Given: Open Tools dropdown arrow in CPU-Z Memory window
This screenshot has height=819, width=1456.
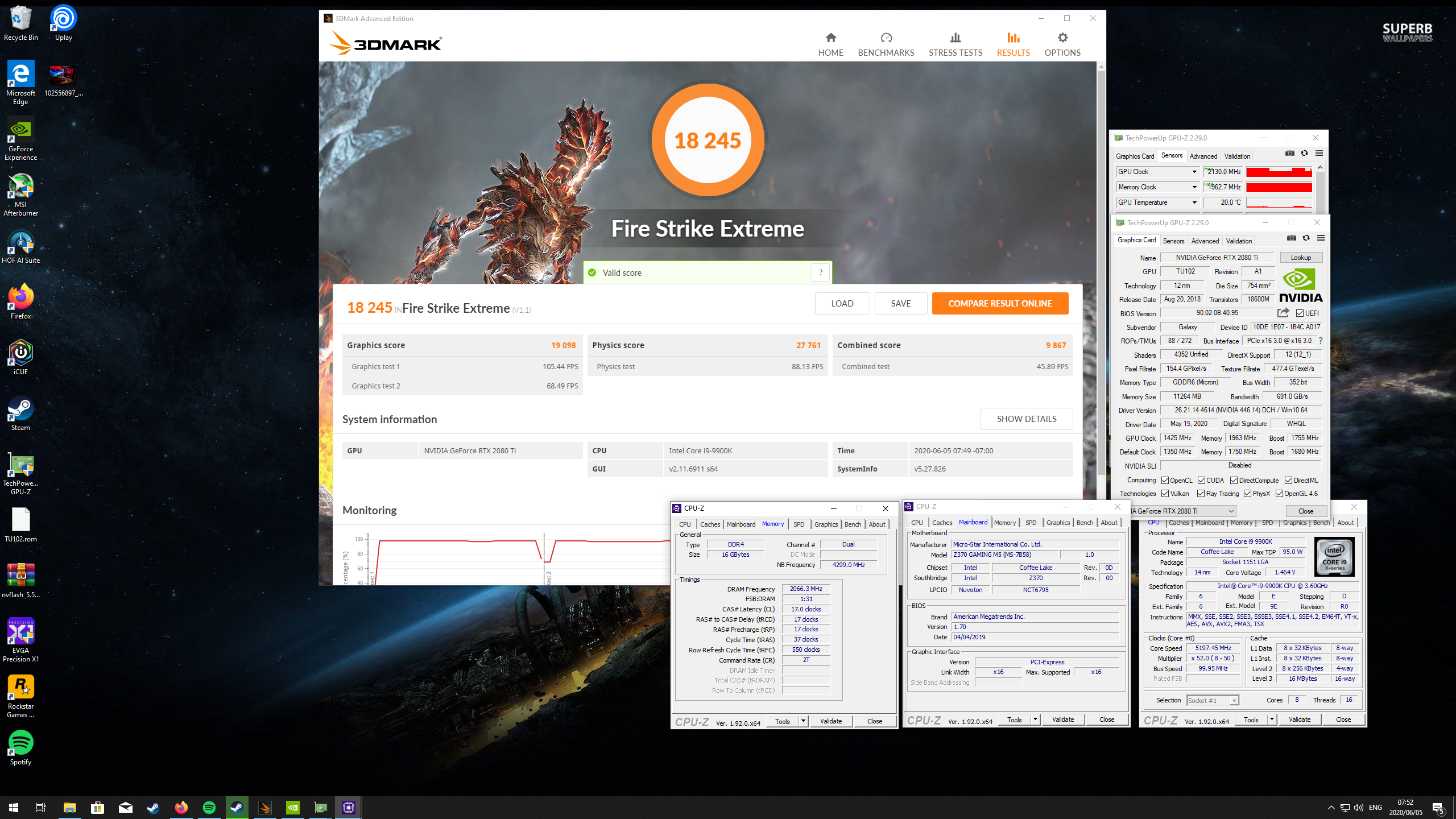Looking at the screenshot, I should click(x=804, y=721).
